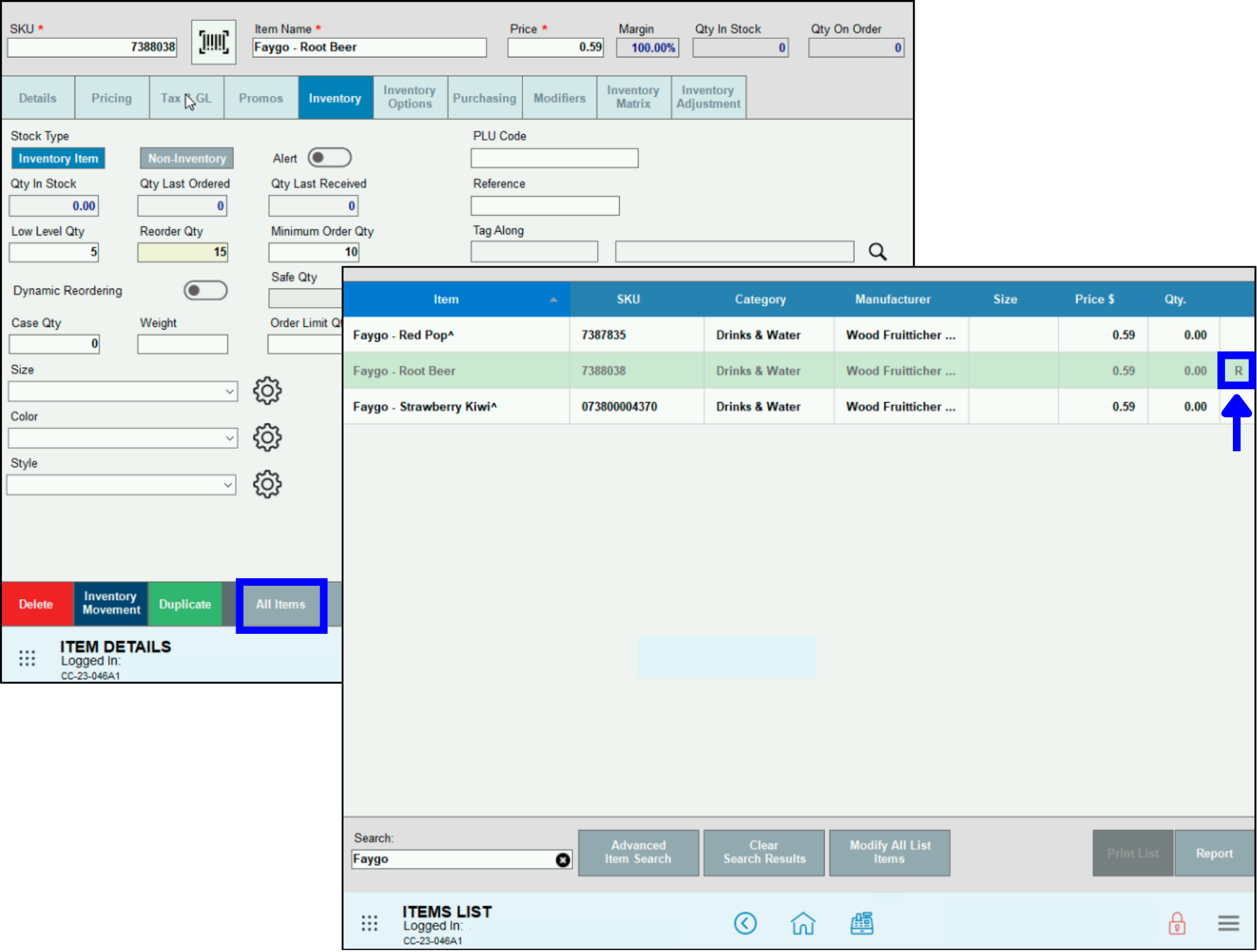Enable Dynamic Reordering
Image resolution: width=1257 pixels, height=952 pixels.
(205, 290)
